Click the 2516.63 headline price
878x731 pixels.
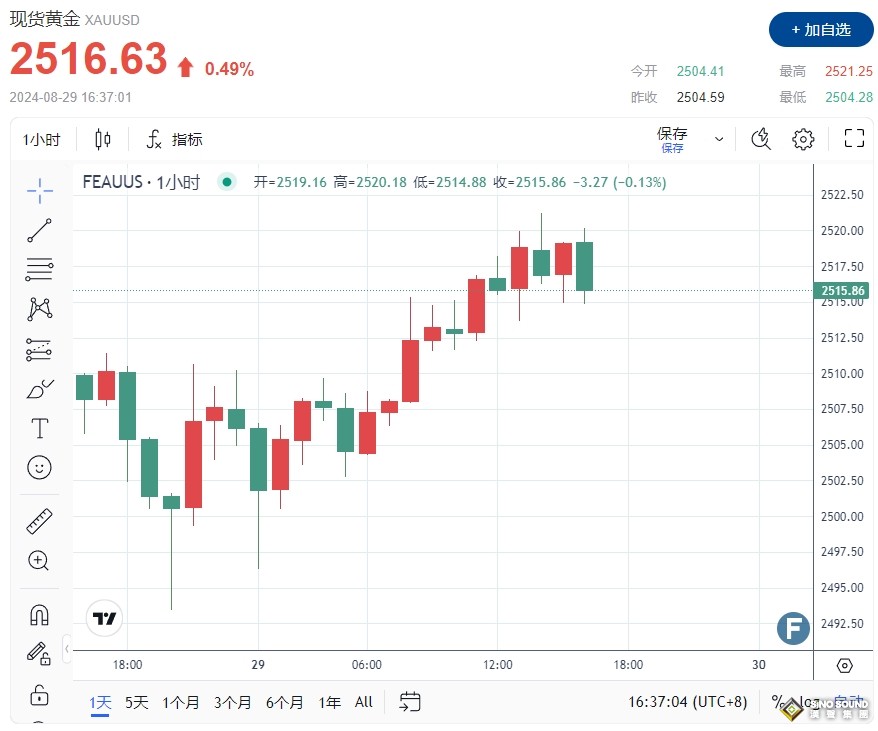(88, 58)
